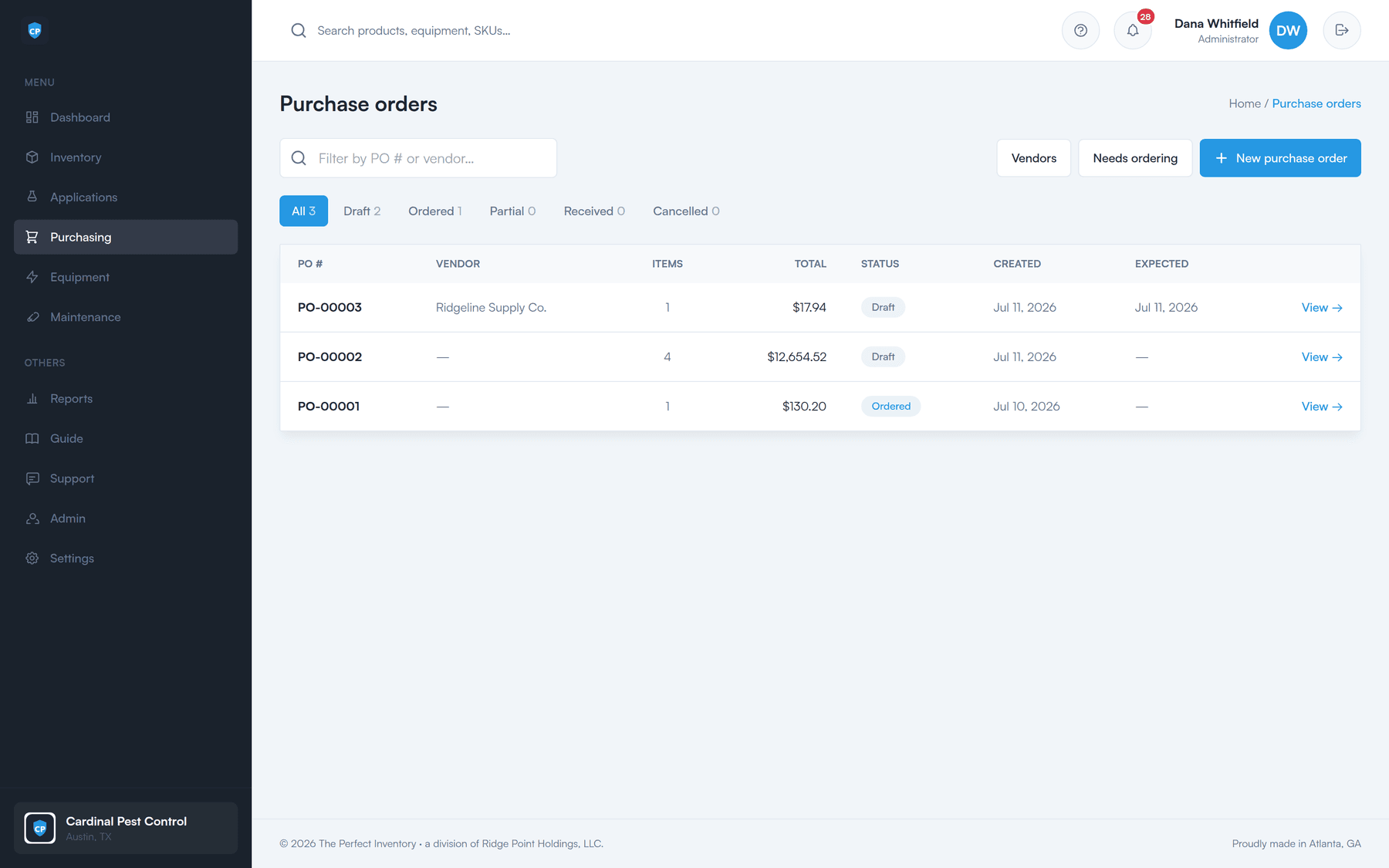Viewport: 1389px width, 868px height.
Task: Click the PO-00002 number cell
Action: [x=330, y=356]
